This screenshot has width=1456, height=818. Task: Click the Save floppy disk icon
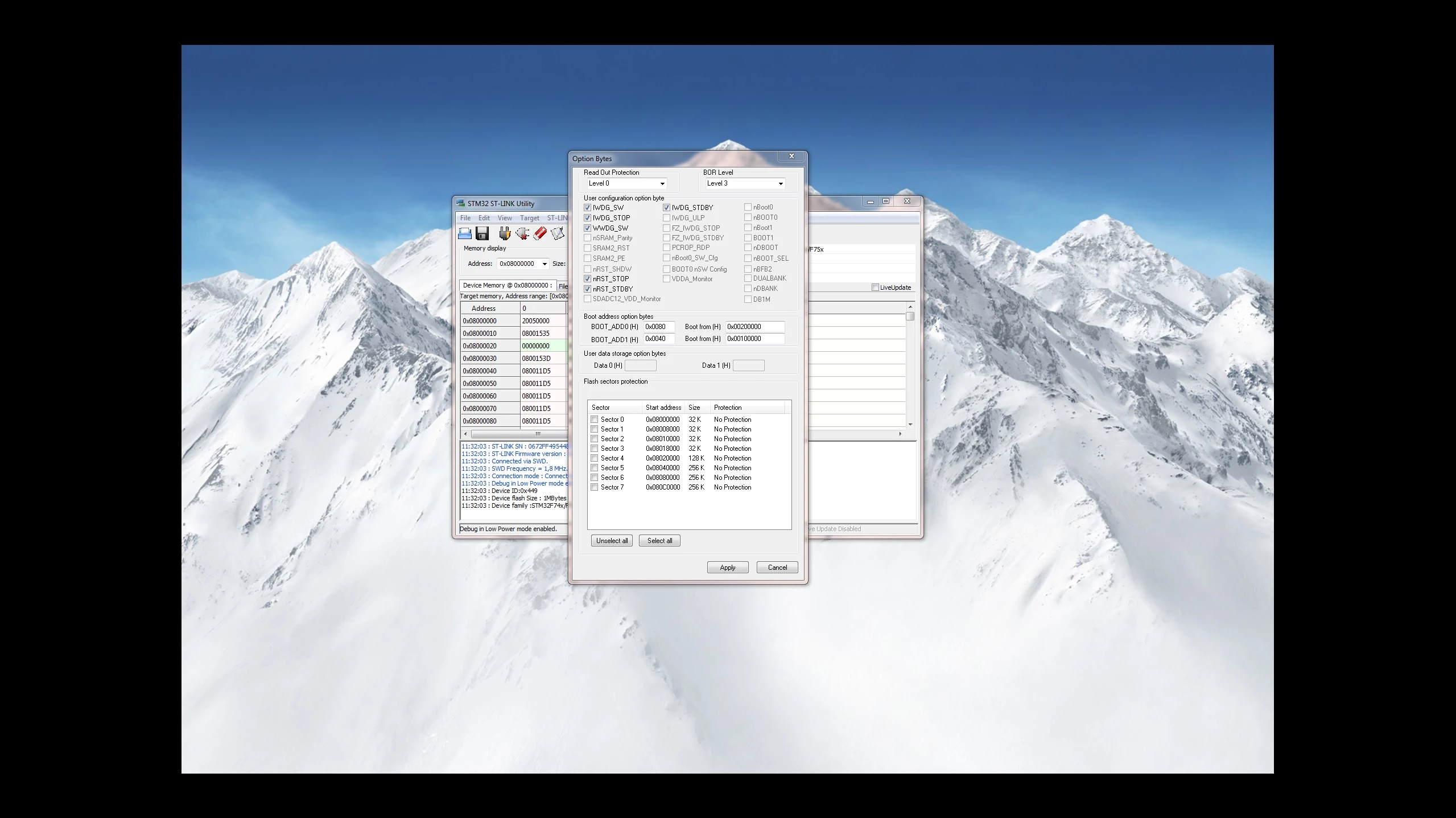coord(482,233)
